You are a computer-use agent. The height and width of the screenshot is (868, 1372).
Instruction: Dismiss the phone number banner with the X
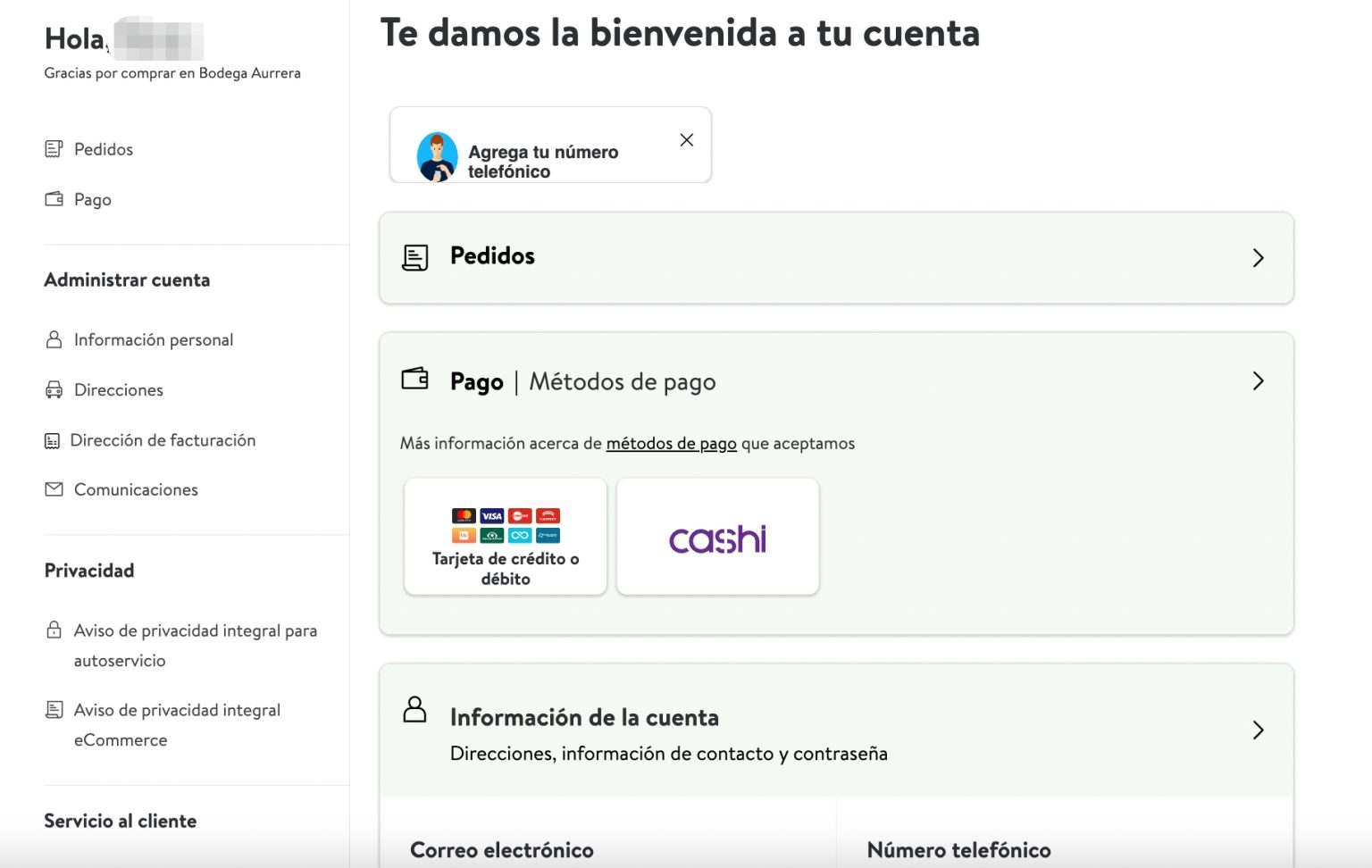point(686,140)
